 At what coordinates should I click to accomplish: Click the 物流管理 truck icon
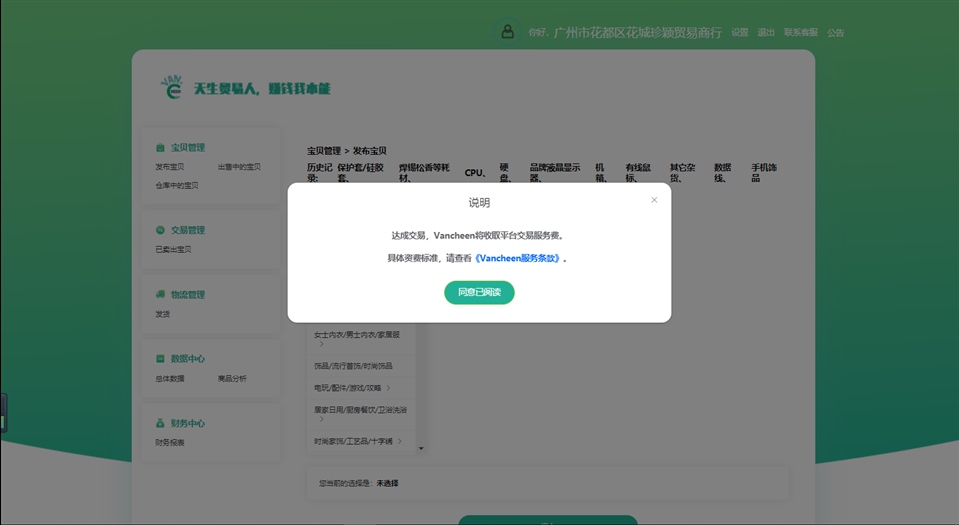pos(160,294)
